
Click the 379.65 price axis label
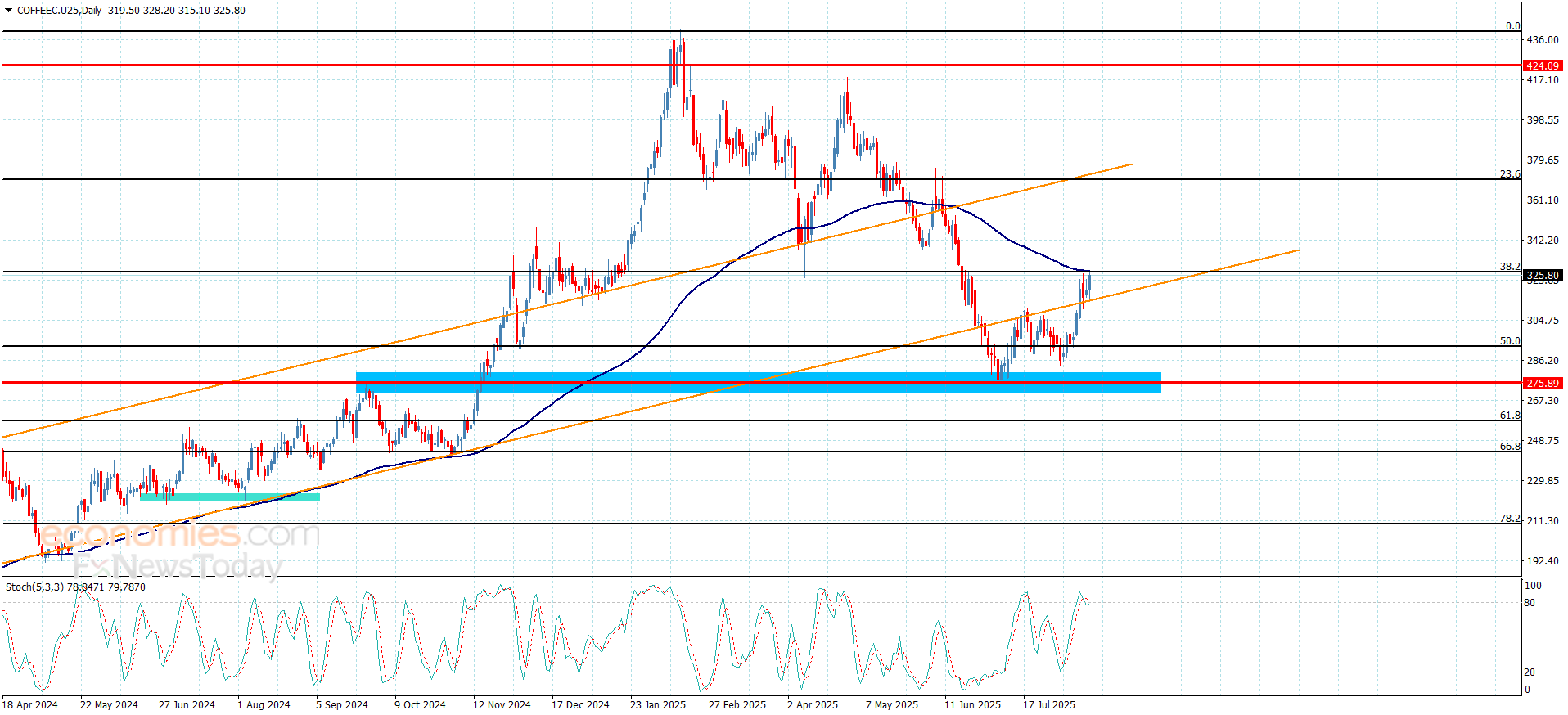point(1543,160)
